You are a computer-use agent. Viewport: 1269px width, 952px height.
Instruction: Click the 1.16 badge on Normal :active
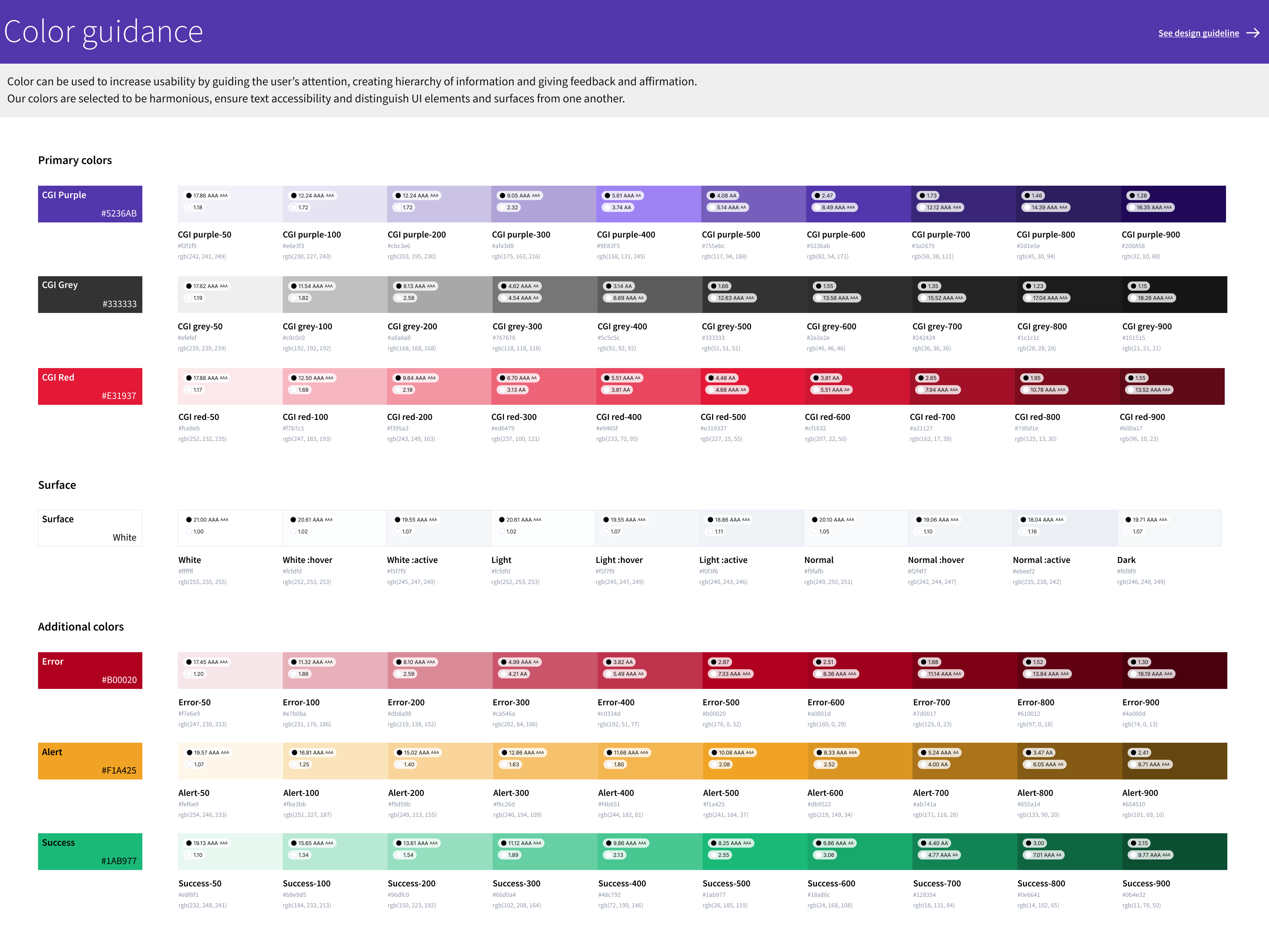coord(1029,531)
